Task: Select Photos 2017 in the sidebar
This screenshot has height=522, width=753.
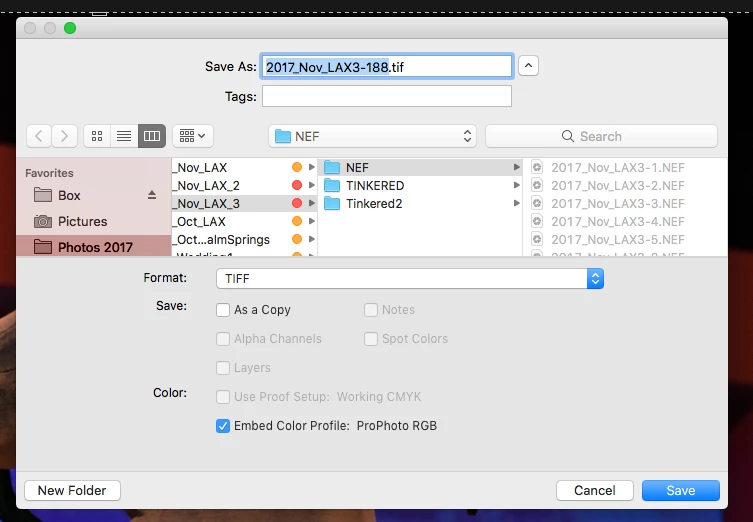Action: pyautogui.click(x=94, y=247)
